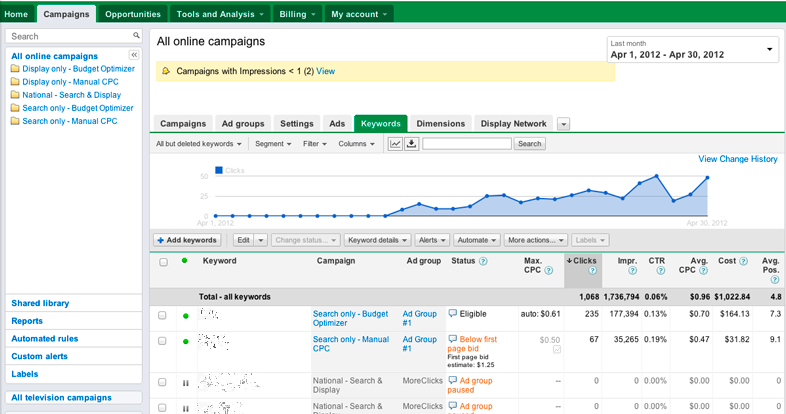Image resolution: width=786 pixels, height=414 pixels.
Task: Click help icon under CTR header
Action: point(661,271)
